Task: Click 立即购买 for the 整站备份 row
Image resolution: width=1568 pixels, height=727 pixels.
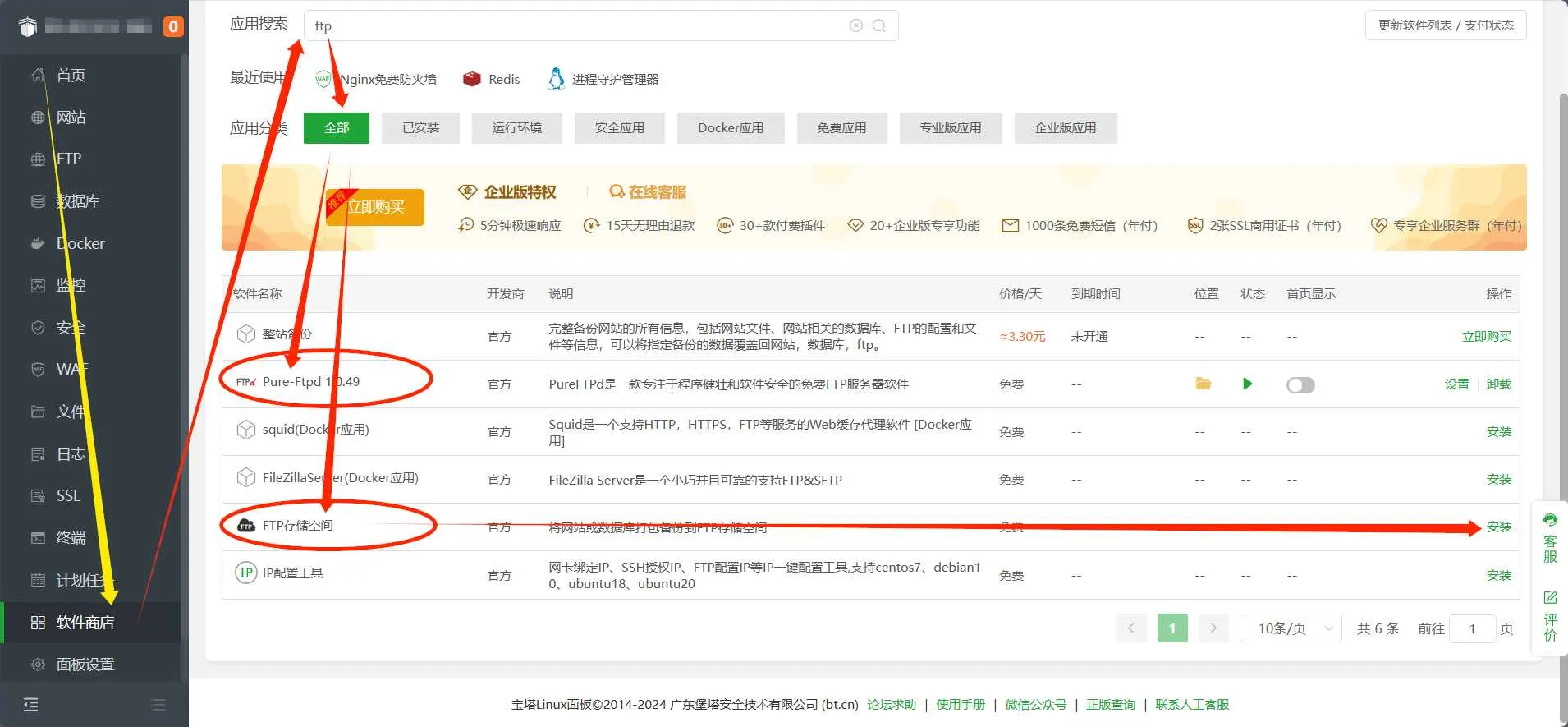Action: [x=1487, y=336]
